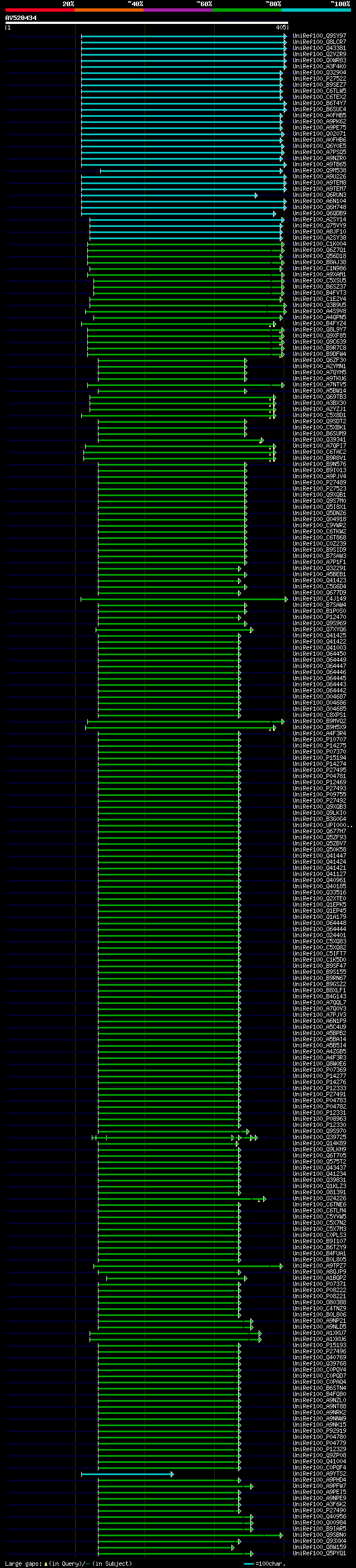The image size is (356, 1568).
Task: Open hit UniRef100_Q2V2R9
Action: point(319,55)
